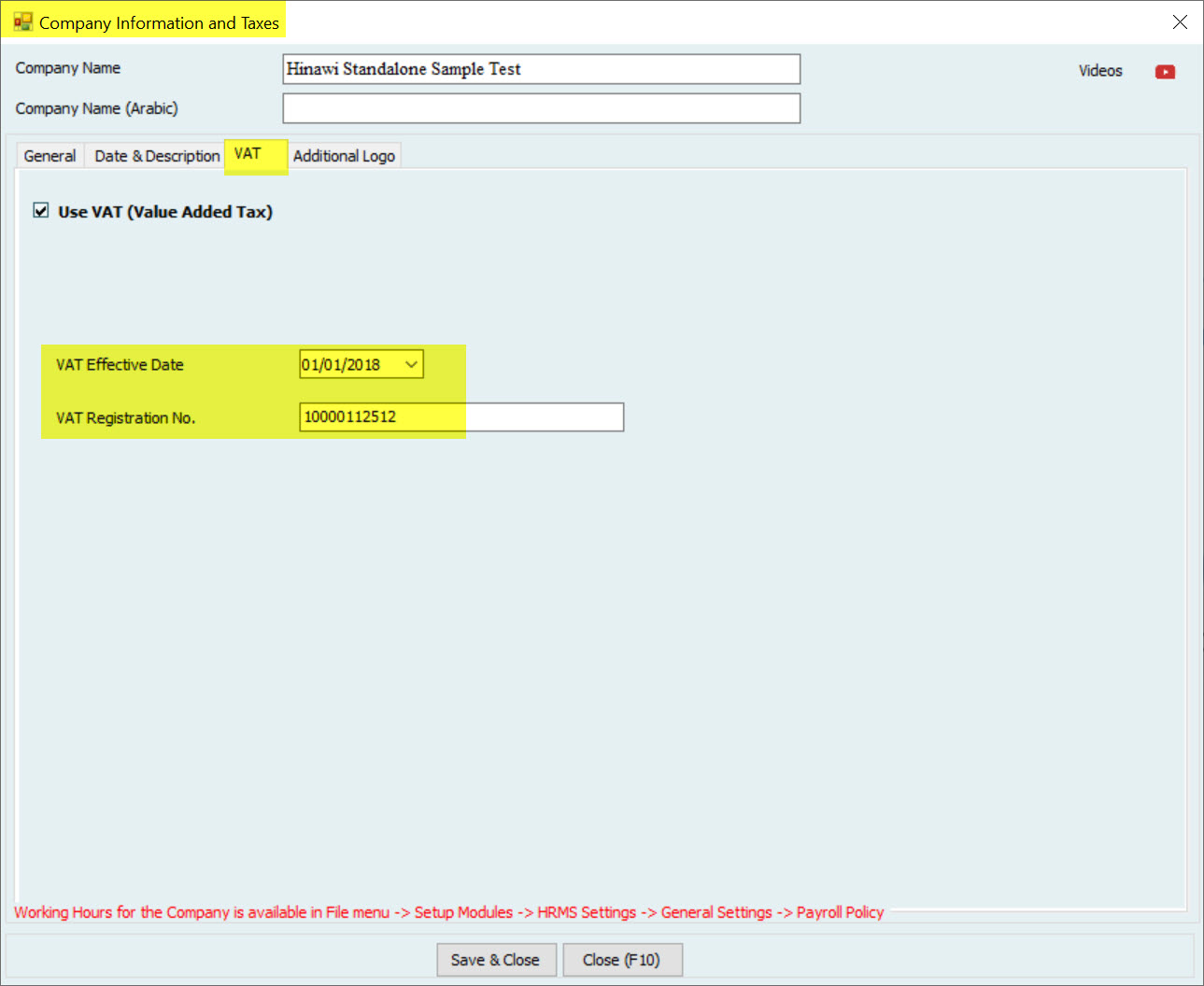Switch to the General tab
Image resolution: width=1204 pixels, height=986 pixels.
(x=50, y=156)
